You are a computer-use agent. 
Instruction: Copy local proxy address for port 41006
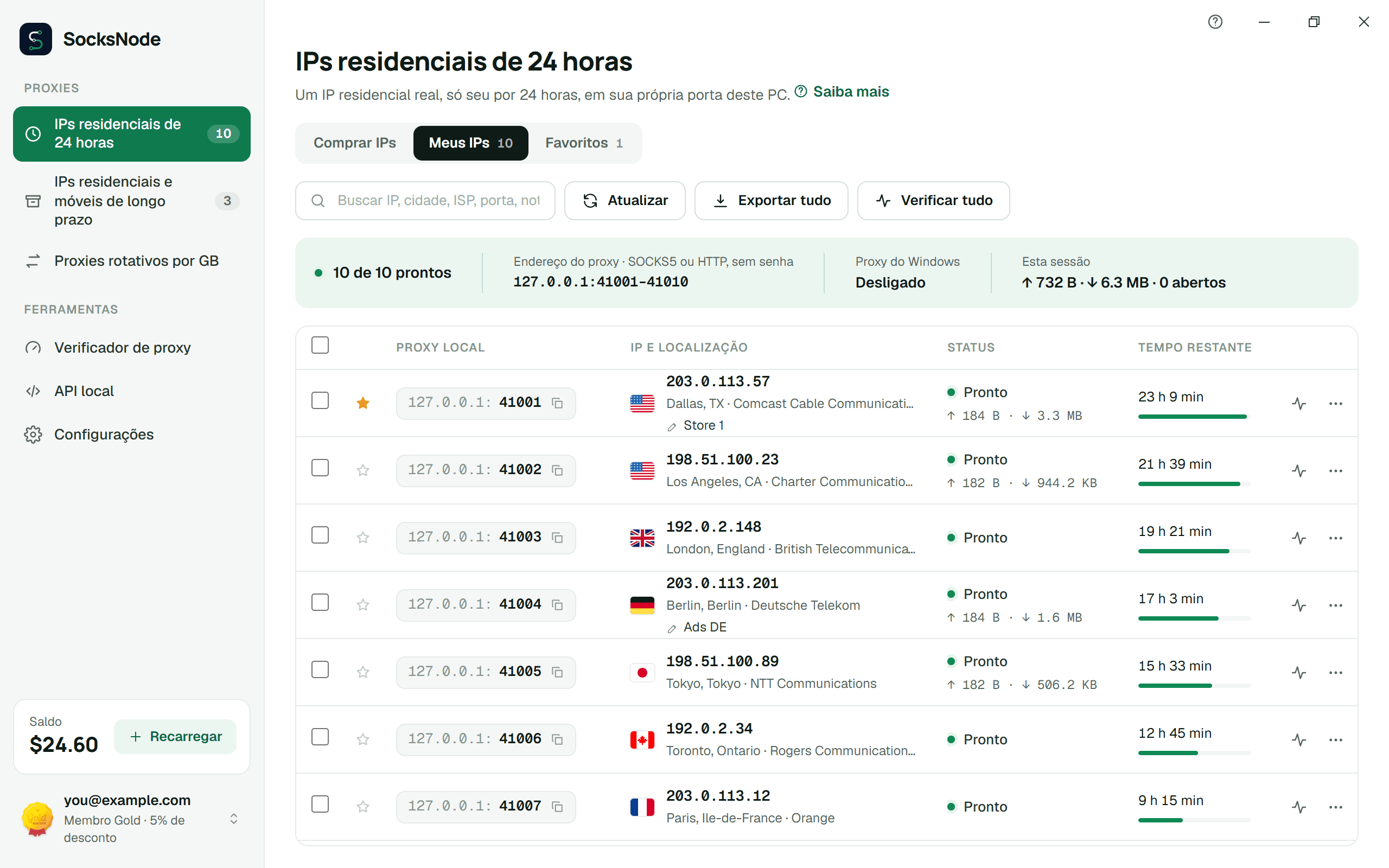click(x=557, y=739)
